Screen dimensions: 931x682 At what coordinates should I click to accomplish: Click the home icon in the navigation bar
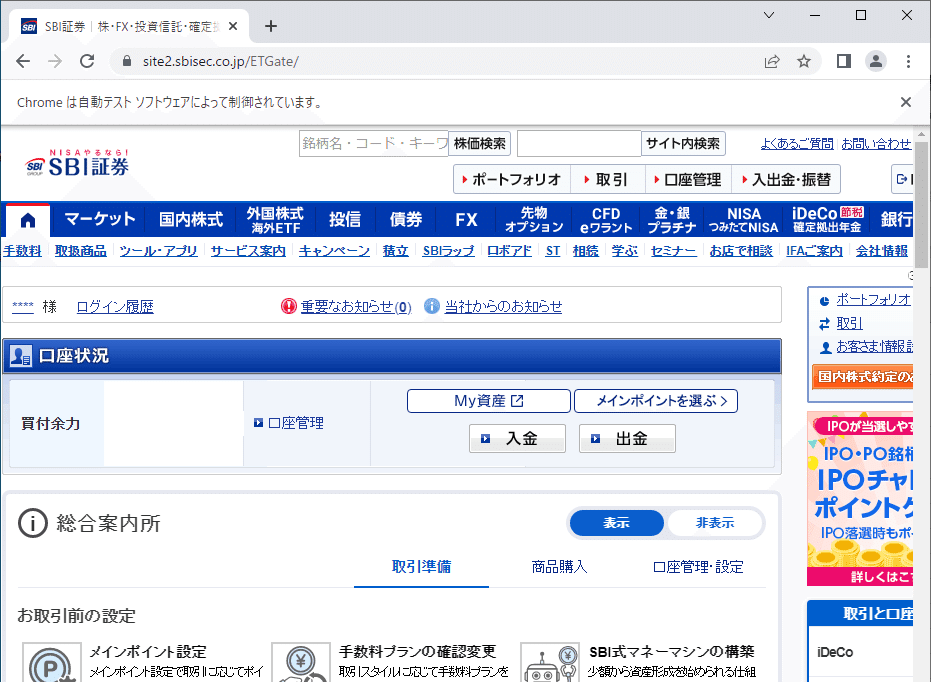click(x=28, y=220)
